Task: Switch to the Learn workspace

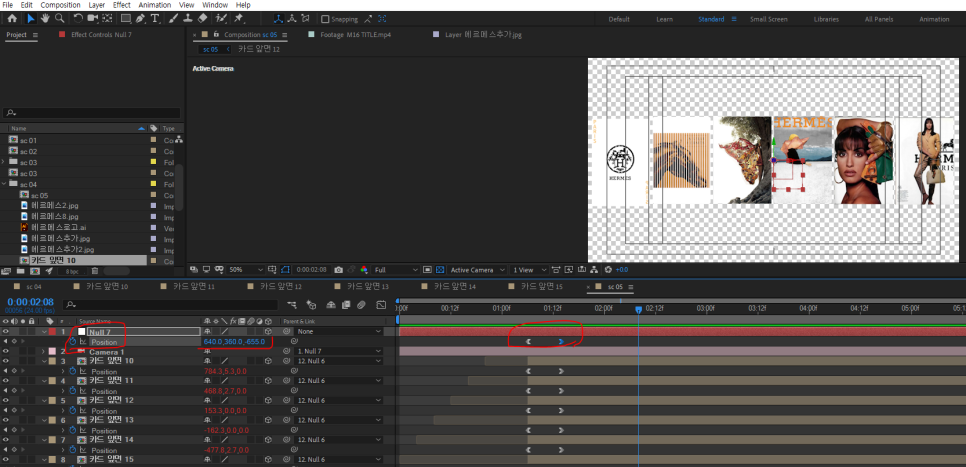Action: click(664, 19)
